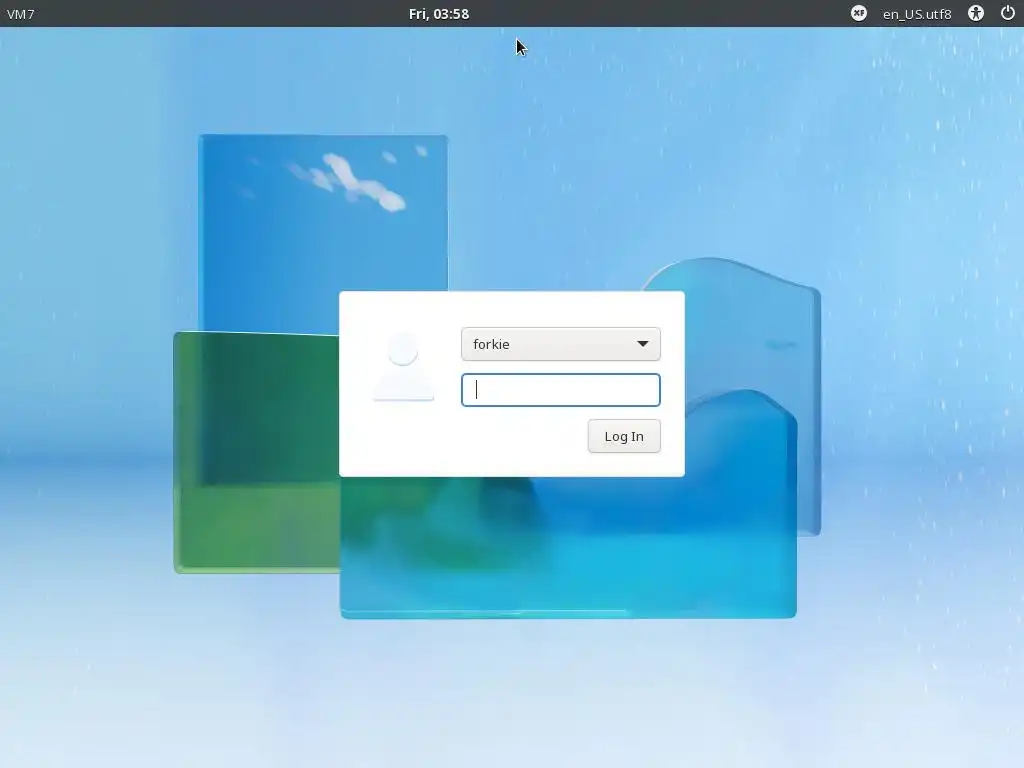Click the user avatar image
1024x768 pixels.
[x=404, y=366]
